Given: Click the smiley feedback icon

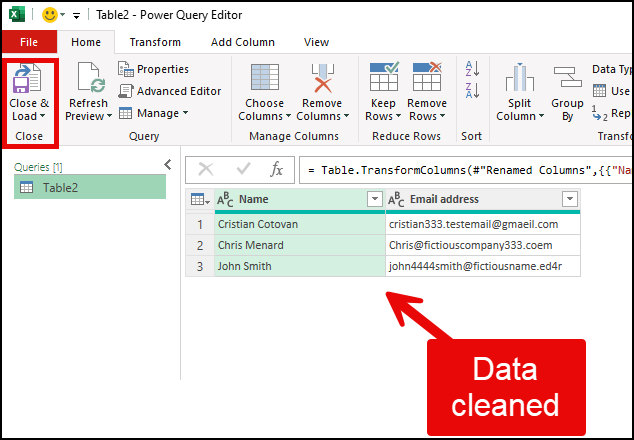Looking at the screenshot, I should coord(50,15).
